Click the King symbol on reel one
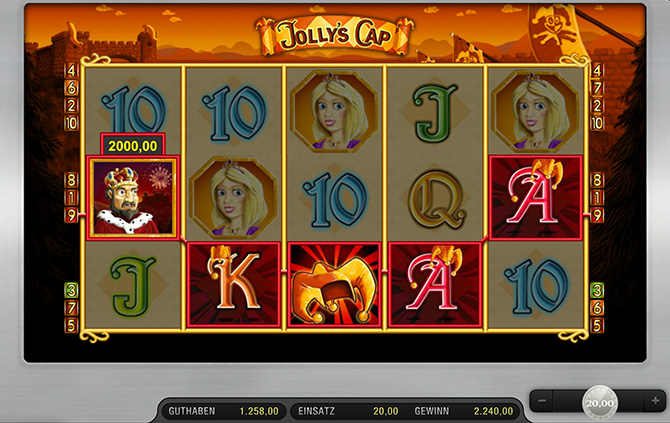Viewport: 670px width, 423px height. [133, 197]
